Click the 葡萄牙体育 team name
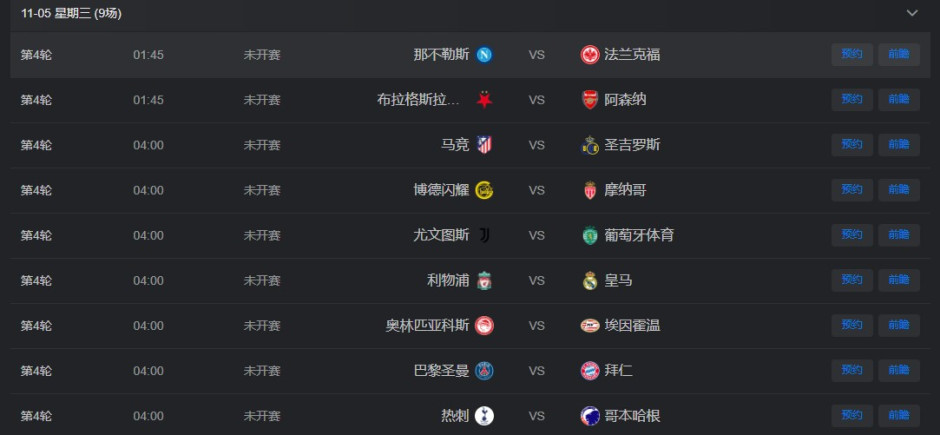 tap(639, 236)
